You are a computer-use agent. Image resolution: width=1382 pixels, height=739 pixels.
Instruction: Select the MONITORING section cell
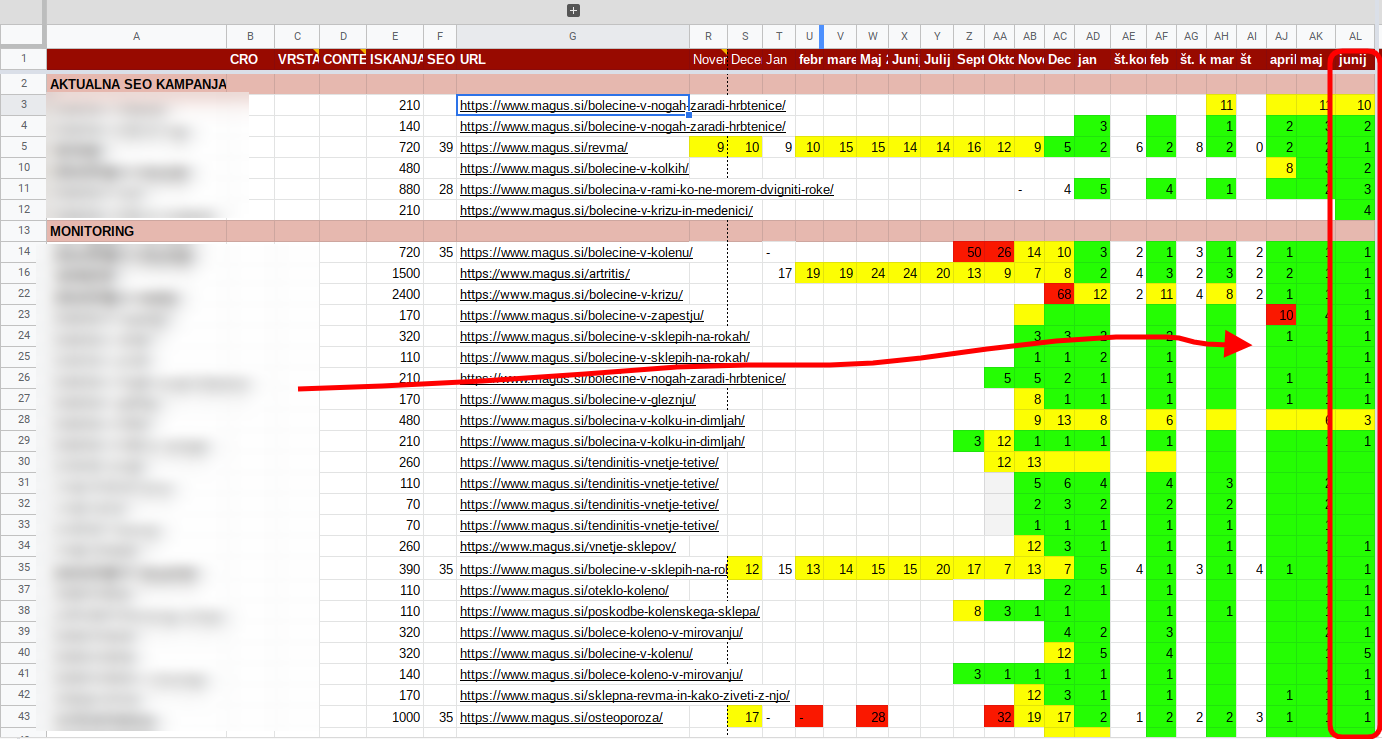coord(92,231)
